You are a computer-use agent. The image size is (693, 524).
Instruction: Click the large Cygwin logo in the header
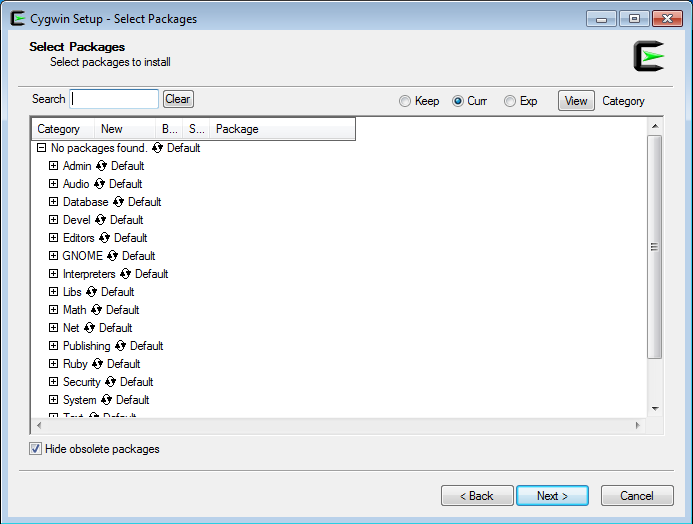649,56
